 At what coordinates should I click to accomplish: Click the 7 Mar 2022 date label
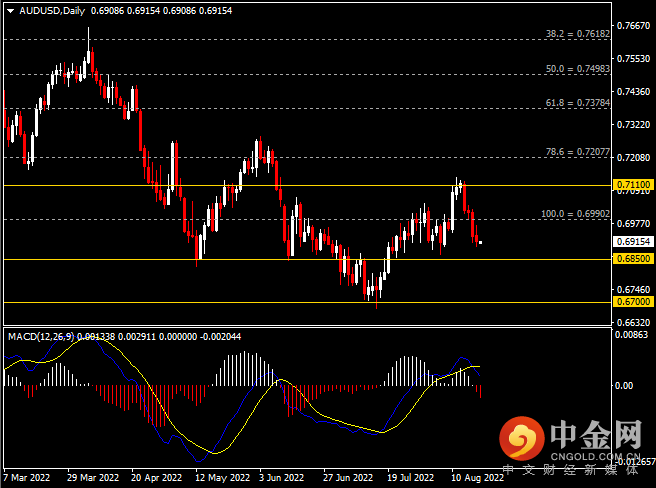tap(26, 478)
